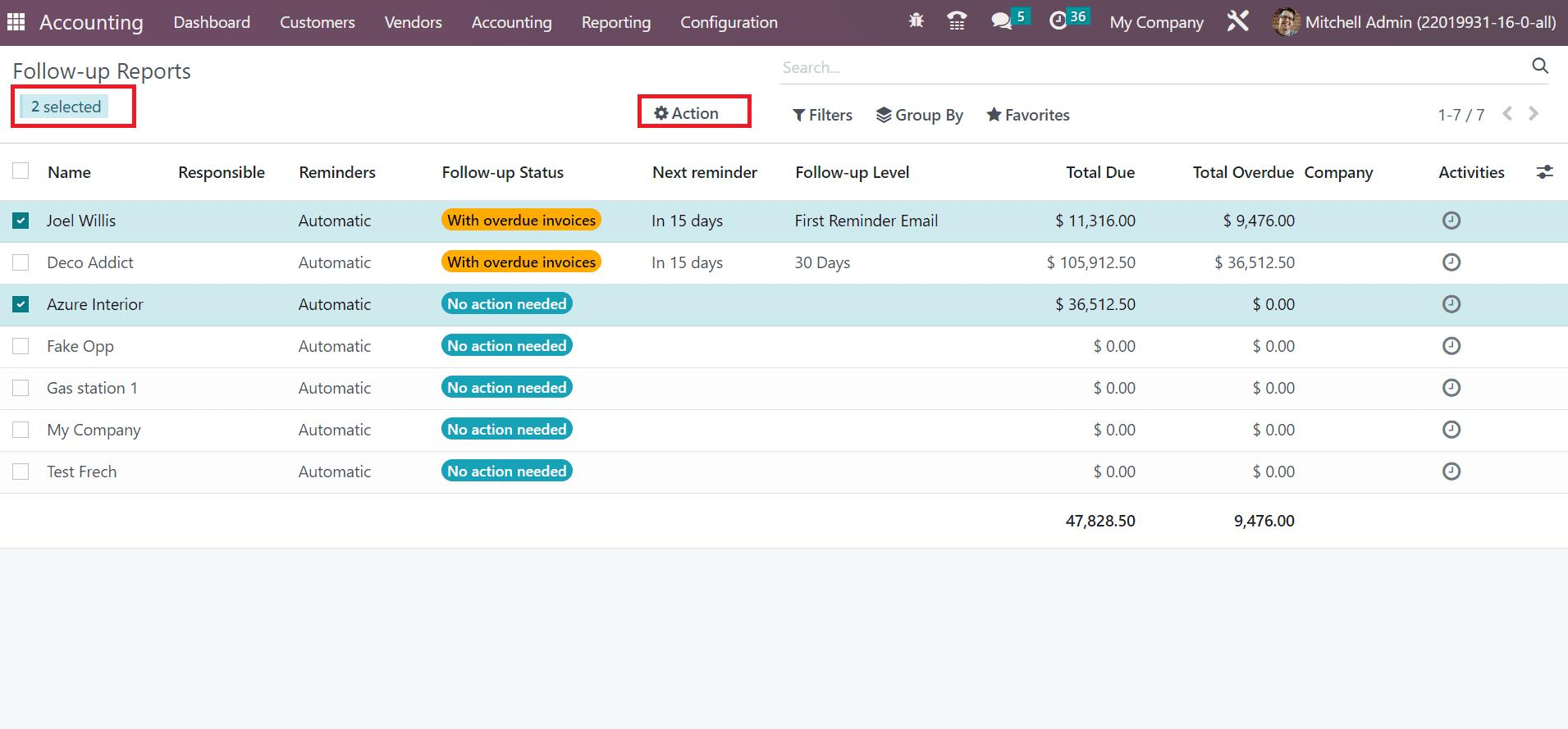The width and height of the screenshot is (1568, 729).
Task: Open Mitchell Admin user menu
Action: [1413, 22]
